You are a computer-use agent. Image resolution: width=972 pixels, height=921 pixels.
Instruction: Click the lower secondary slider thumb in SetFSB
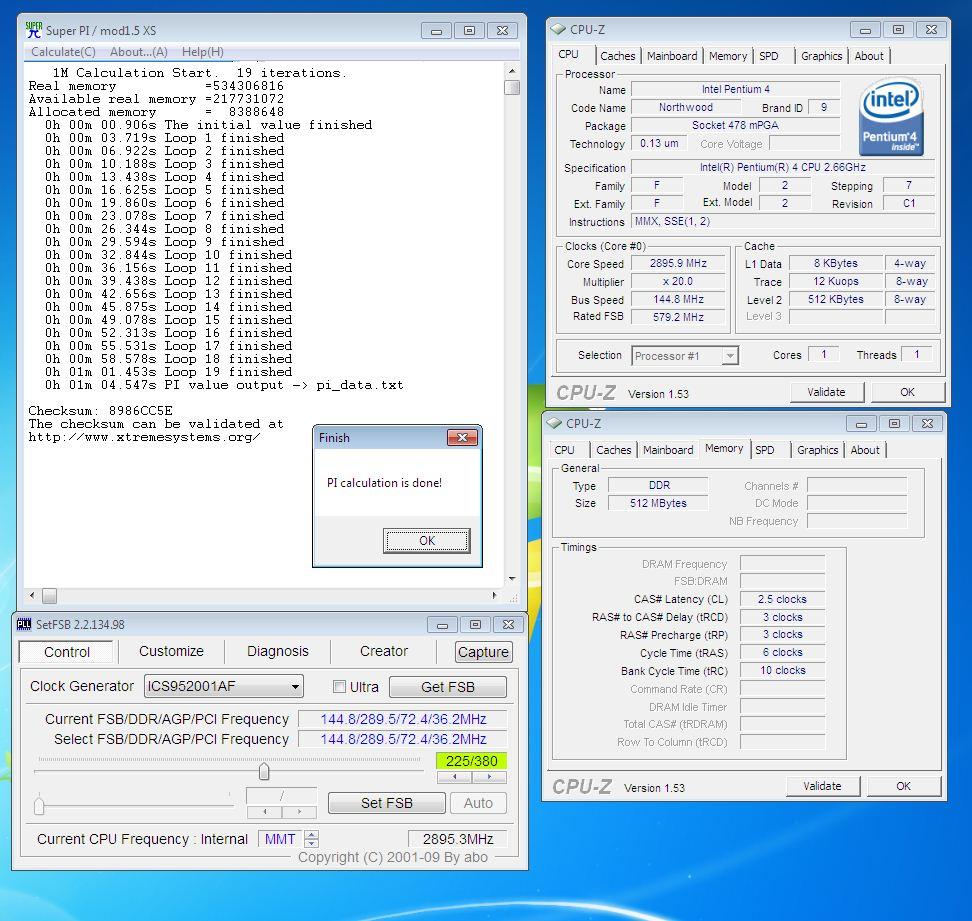coord(40,806)
